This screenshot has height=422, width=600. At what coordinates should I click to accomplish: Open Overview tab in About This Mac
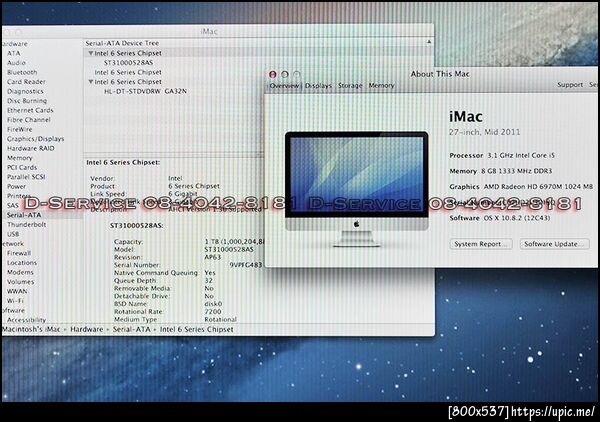284,86
